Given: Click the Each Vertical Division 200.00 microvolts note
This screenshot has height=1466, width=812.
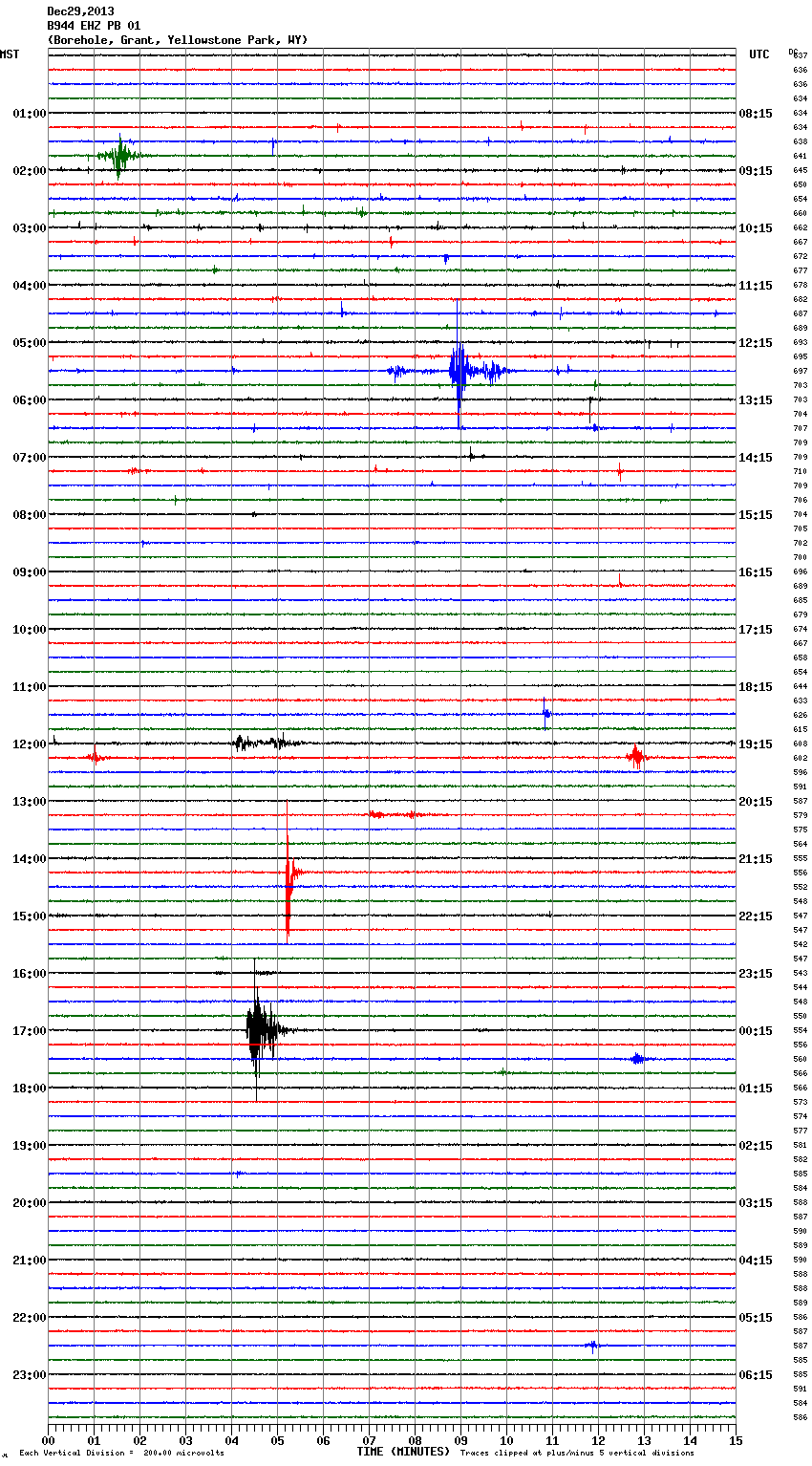Looking at the screenshot, I should [x=121, y=1454].
